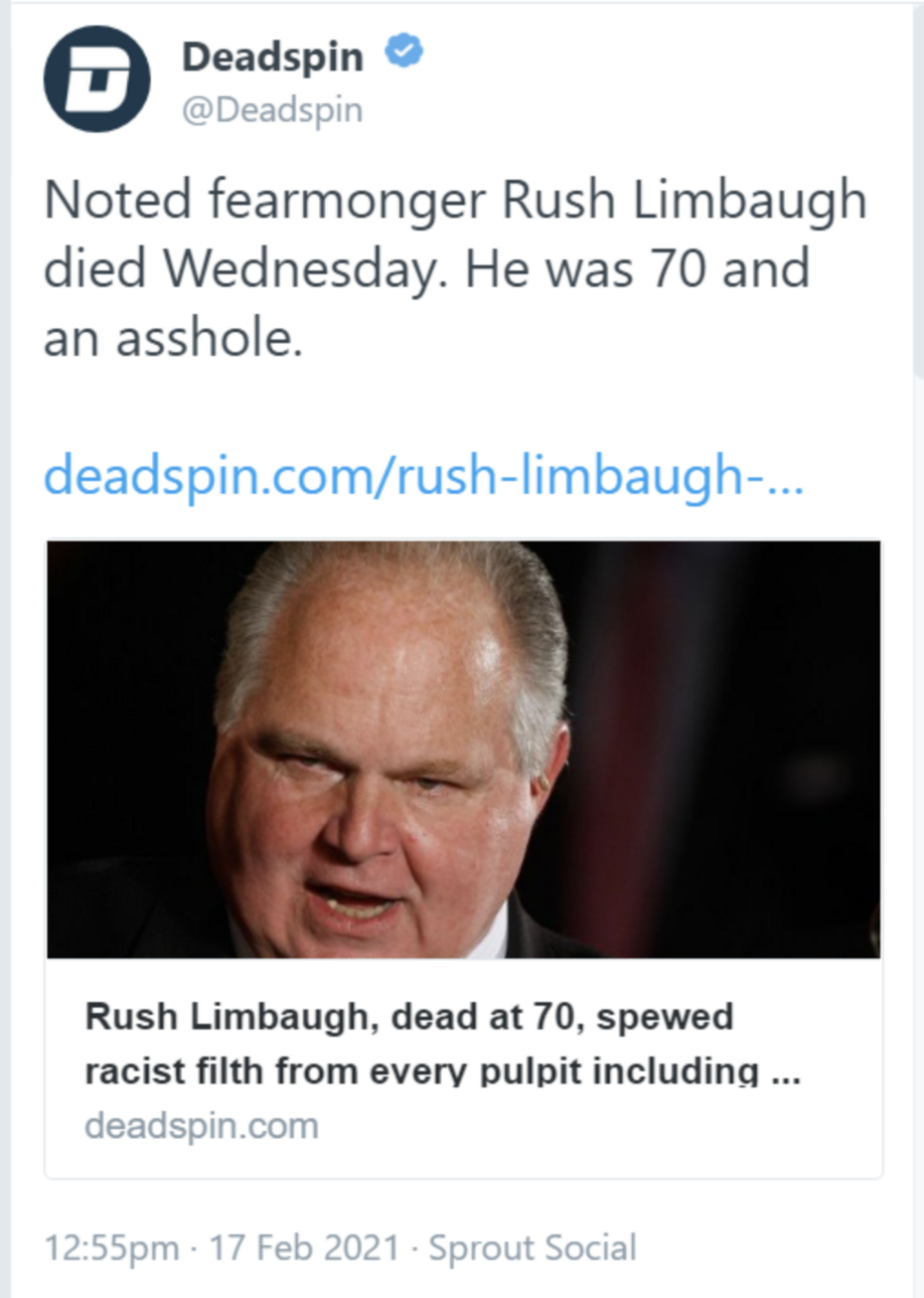The height and width of the screenshot is (1298, 924).
Task: Click the "Noted fearmonger Rush Limbaugh" tweet line
Action: pos(455,200)
